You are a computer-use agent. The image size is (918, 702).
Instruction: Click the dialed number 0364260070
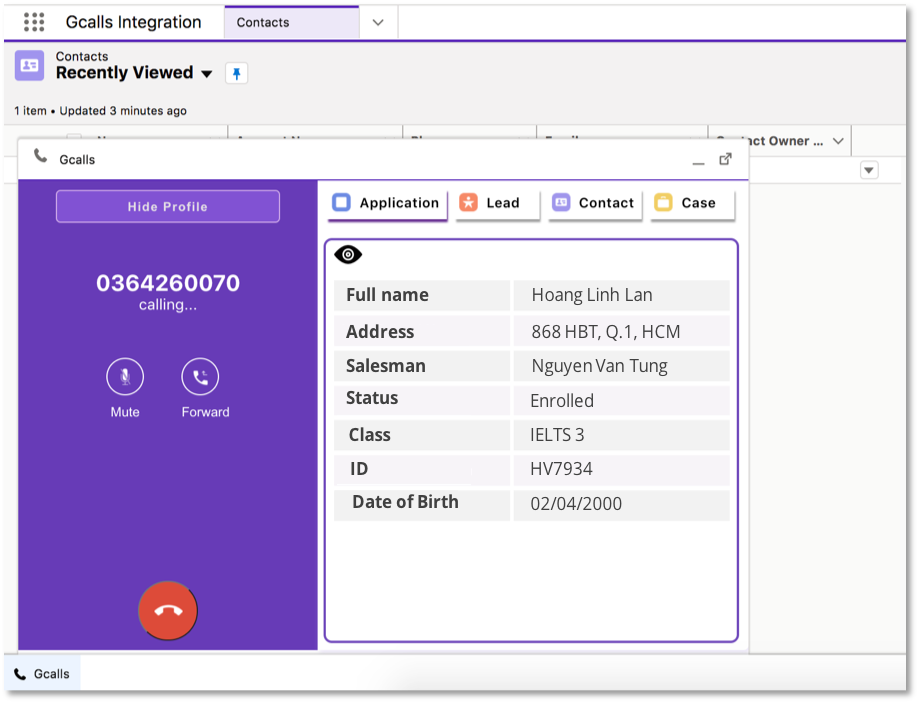point(168,283)
